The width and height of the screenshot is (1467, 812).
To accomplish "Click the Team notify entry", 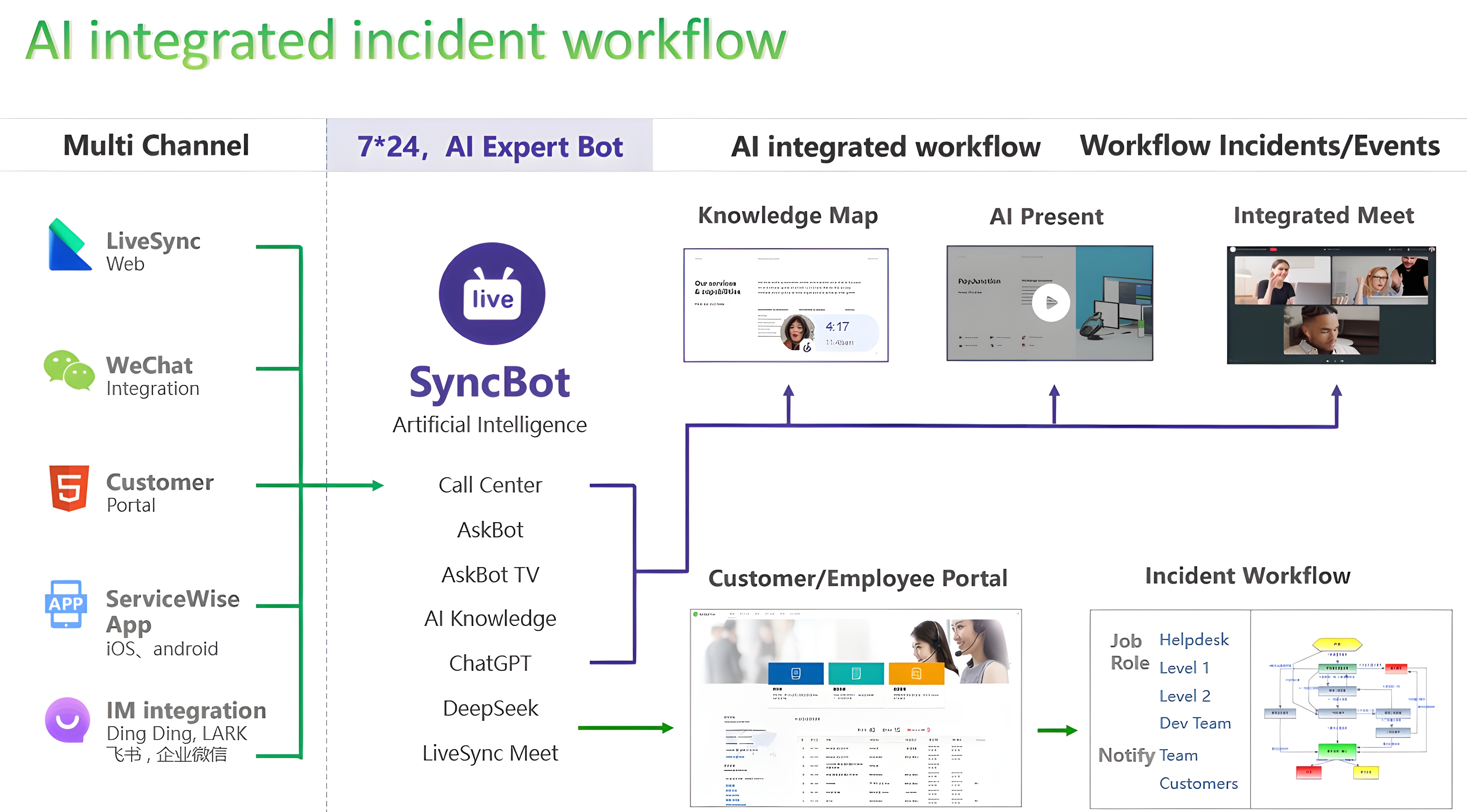I will 1178,755.
